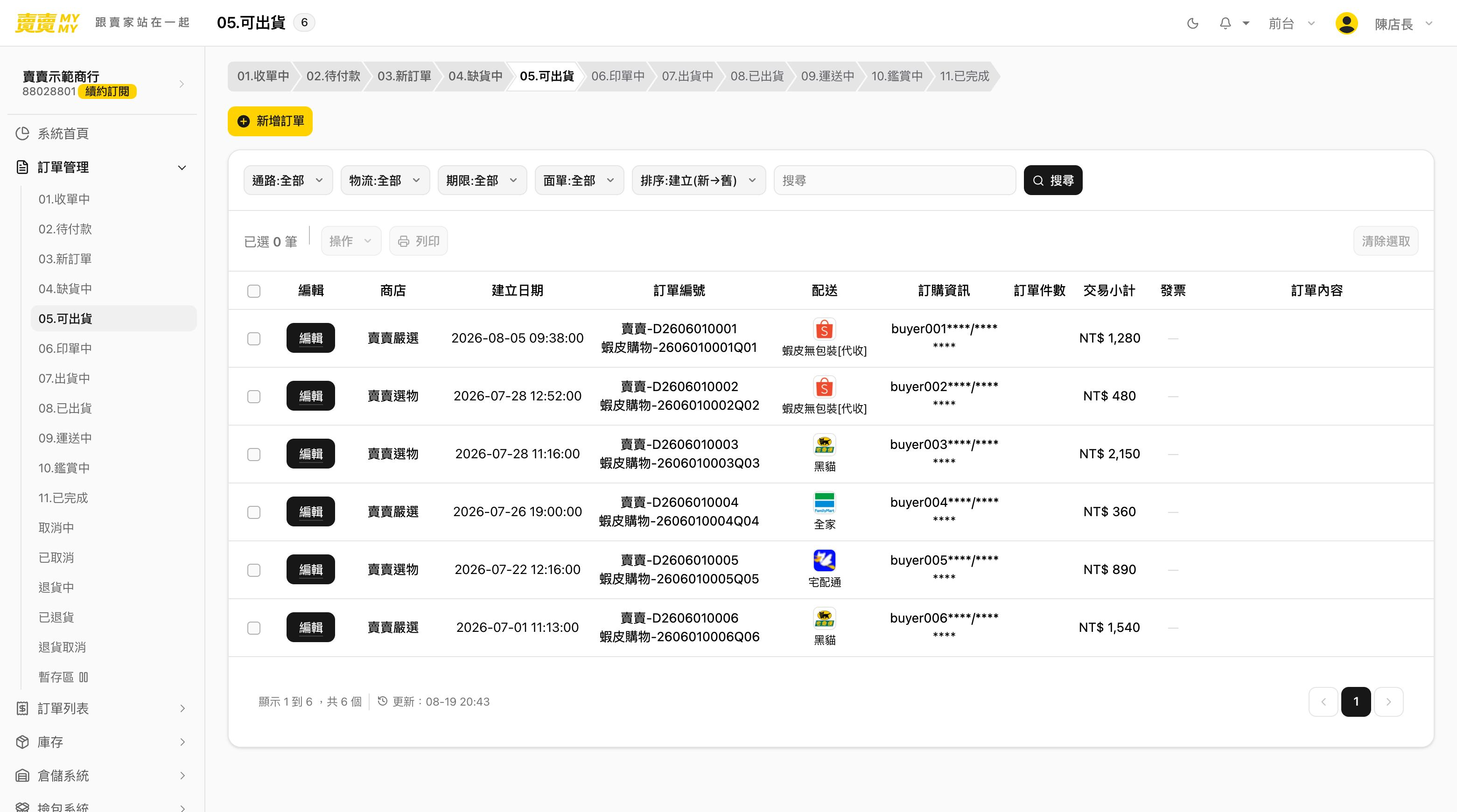Open the 期限:全部 filter dropdown

point(483,181)
